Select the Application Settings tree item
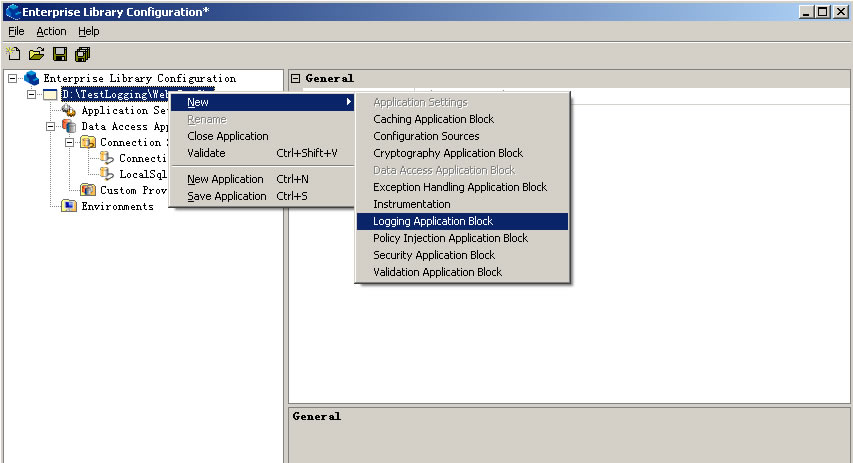The height and width of the screenshot is (463, 853). [125, 110]
